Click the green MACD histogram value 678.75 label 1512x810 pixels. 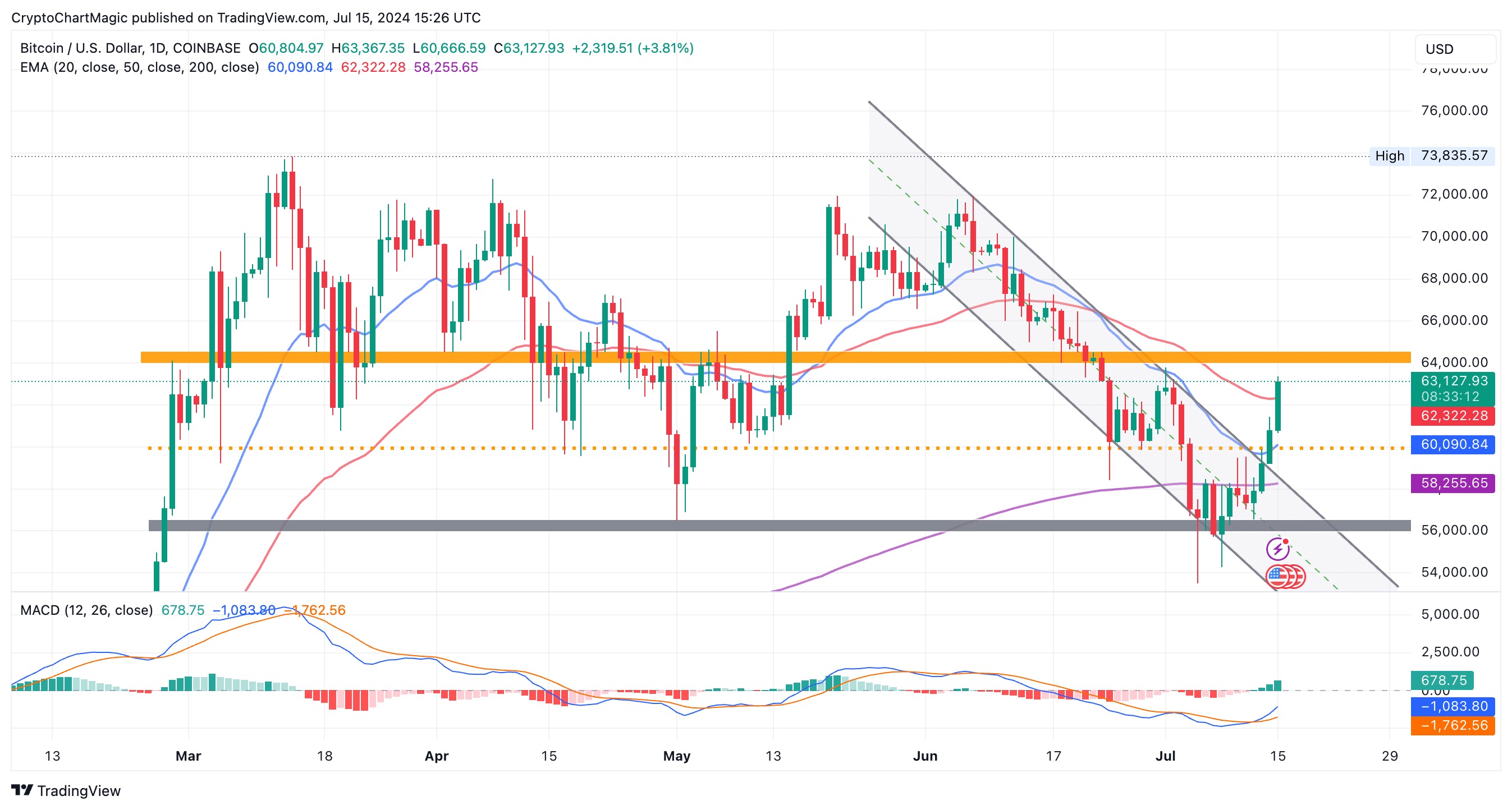coord(1443,680)
